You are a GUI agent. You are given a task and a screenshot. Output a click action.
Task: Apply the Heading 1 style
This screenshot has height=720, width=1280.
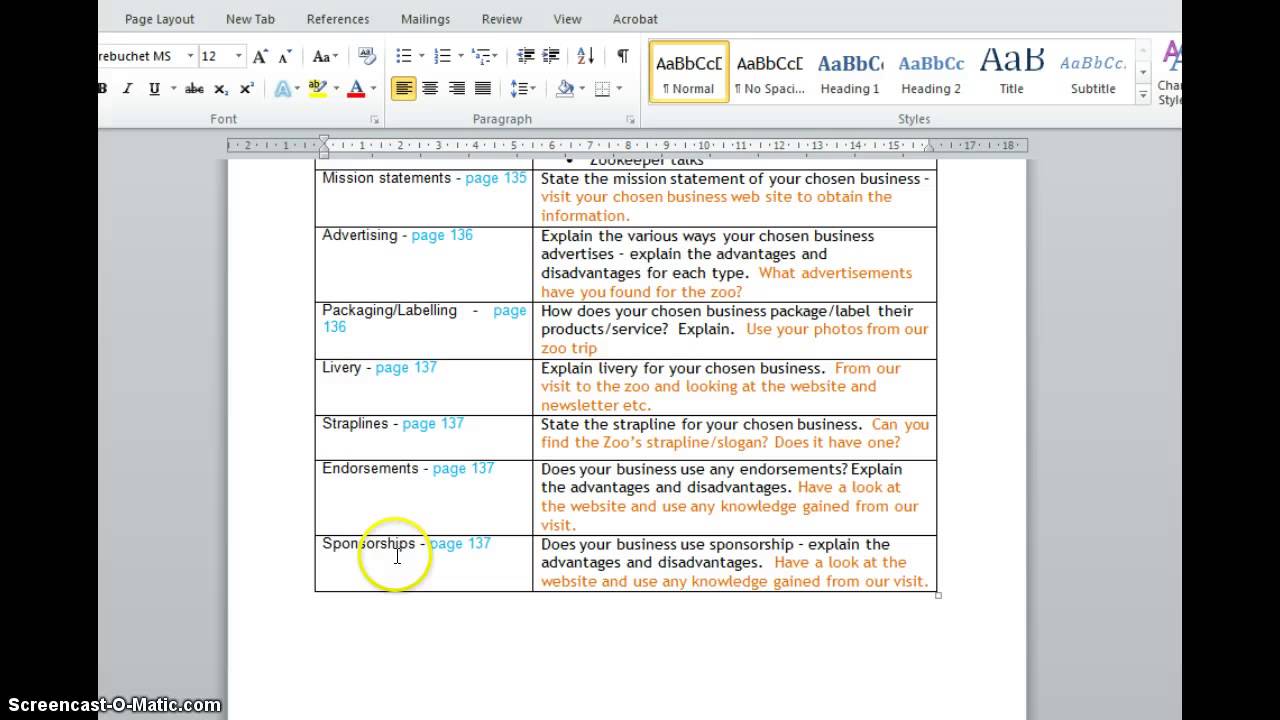[x=851, y=72]
